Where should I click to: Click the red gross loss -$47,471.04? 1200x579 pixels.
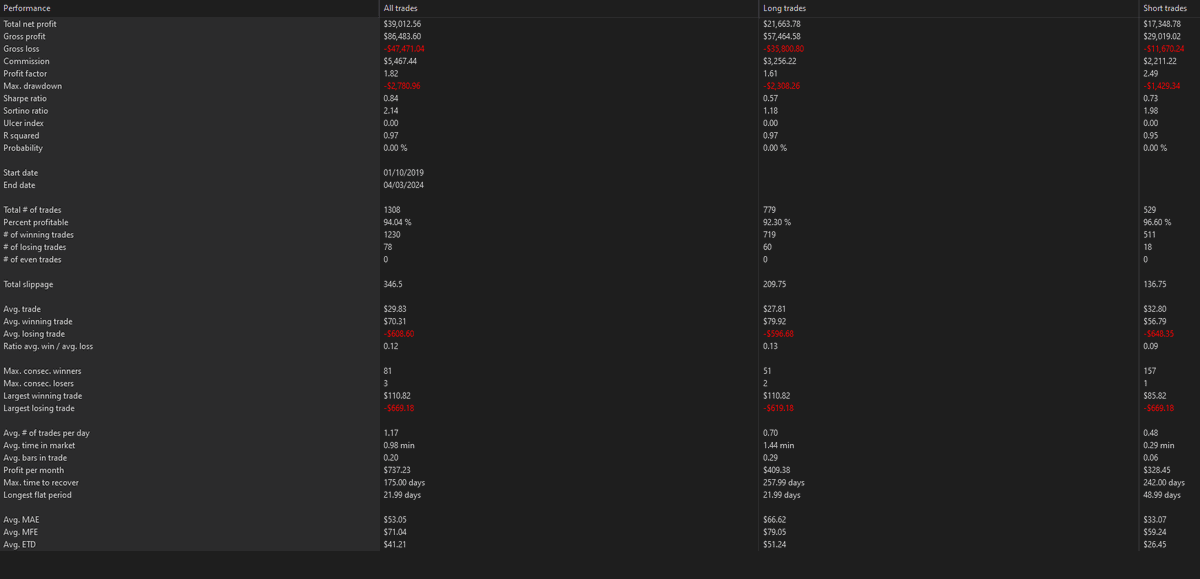(404, 48)
